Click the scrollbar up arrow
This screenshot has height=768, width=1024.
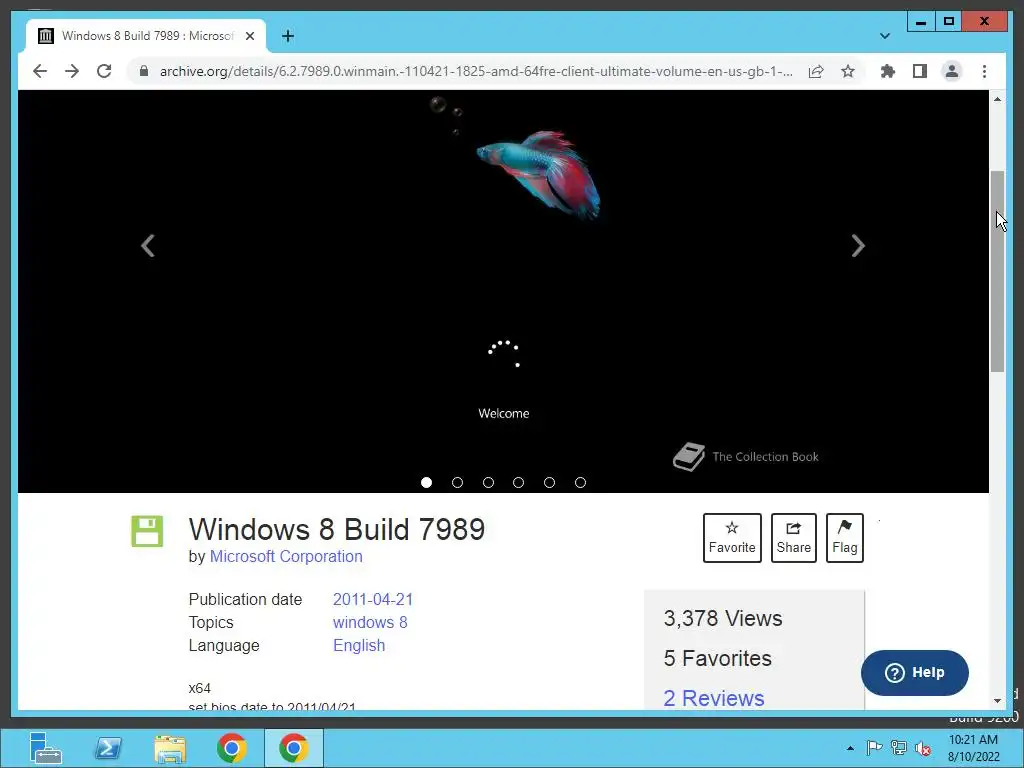[997, 99]
